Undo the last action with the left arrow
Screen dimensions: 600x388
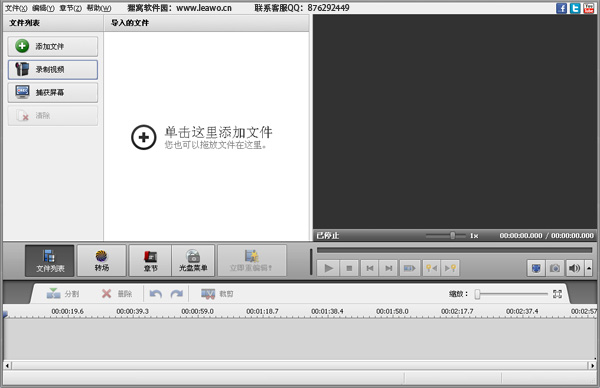point(155,294)
